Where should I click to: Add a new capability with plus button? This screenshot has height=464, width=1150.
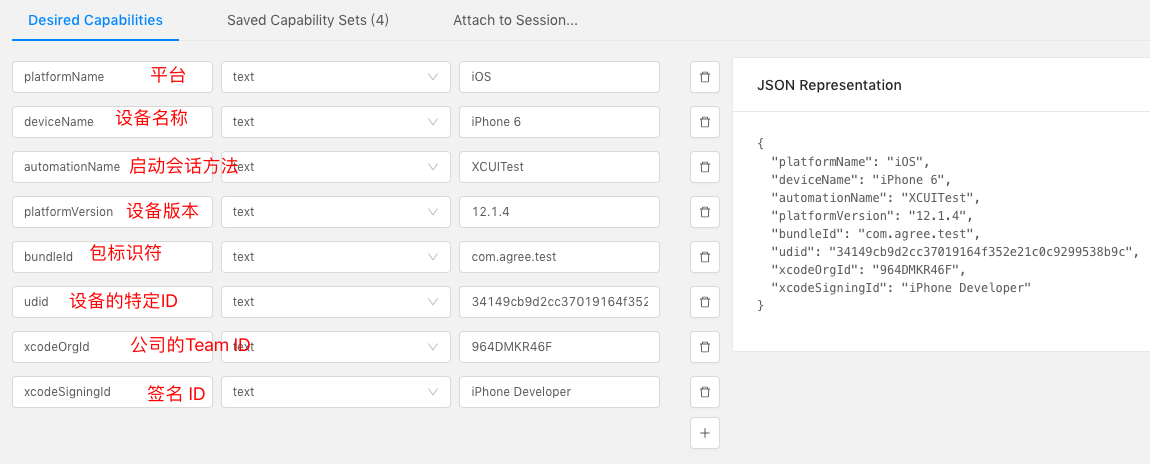click(704, 433)
